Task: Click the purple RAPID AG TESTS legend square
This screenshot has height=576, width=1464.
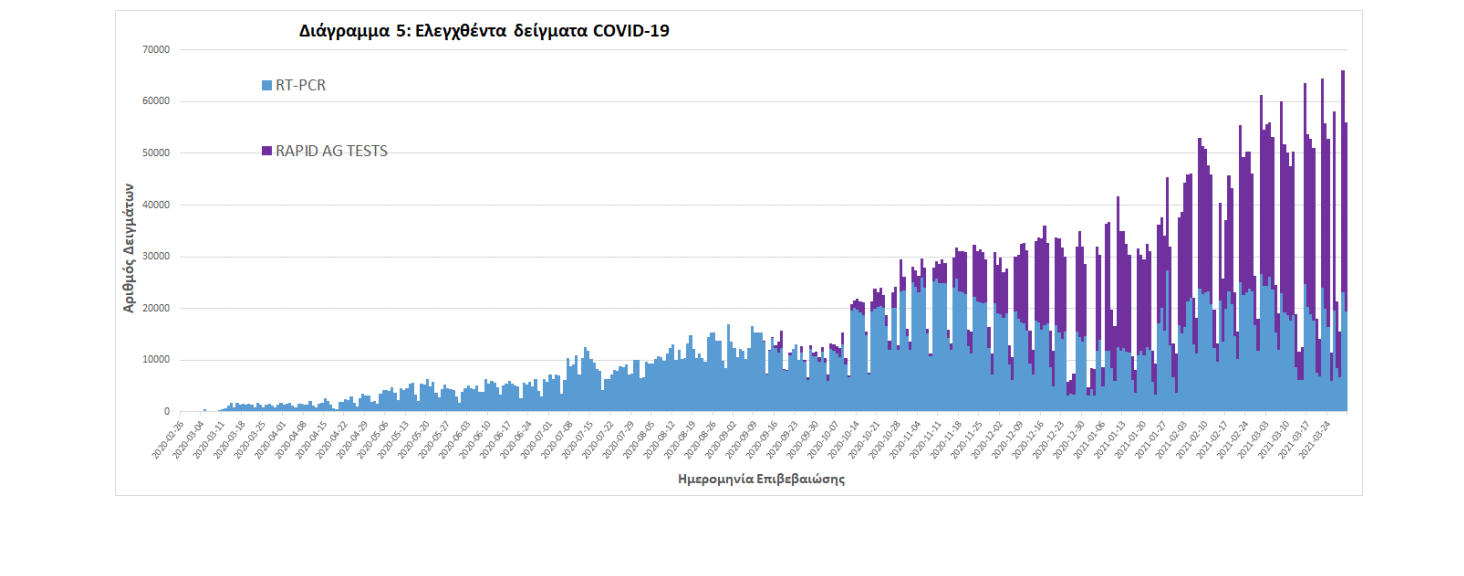Action: coord(266,151)
